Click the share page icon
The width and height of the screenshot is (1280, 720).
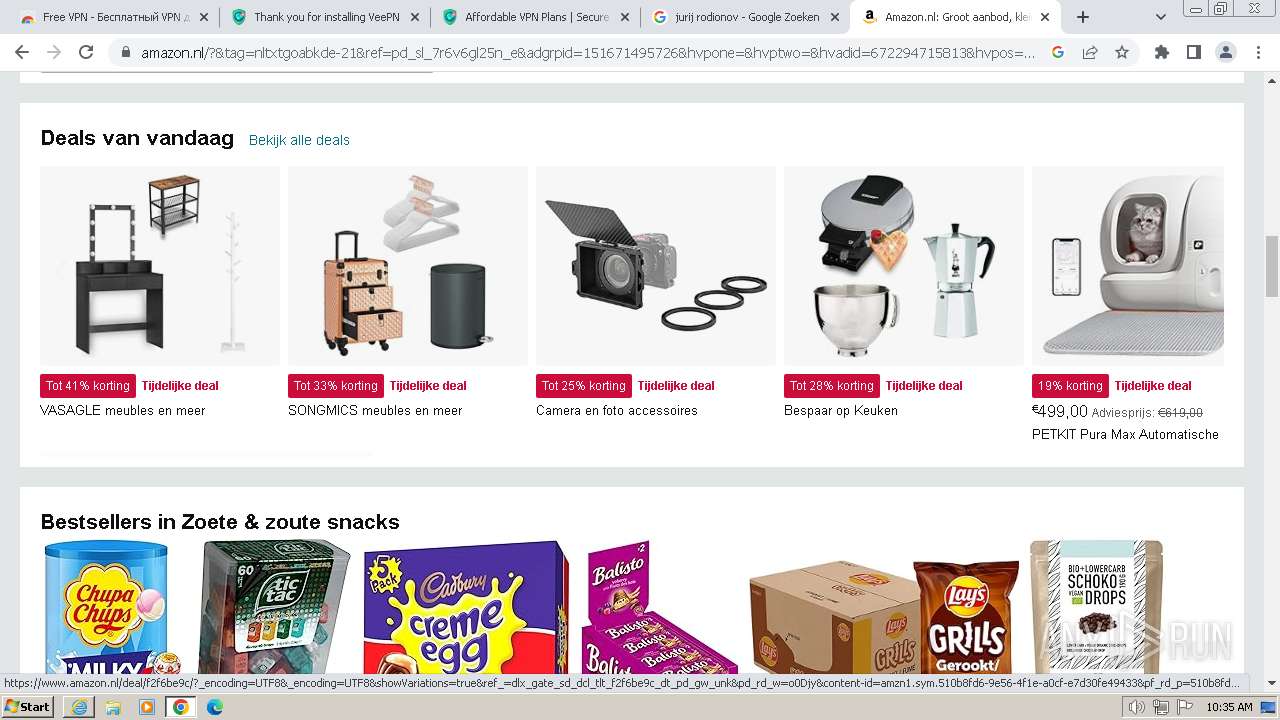tap(1090, 52)
